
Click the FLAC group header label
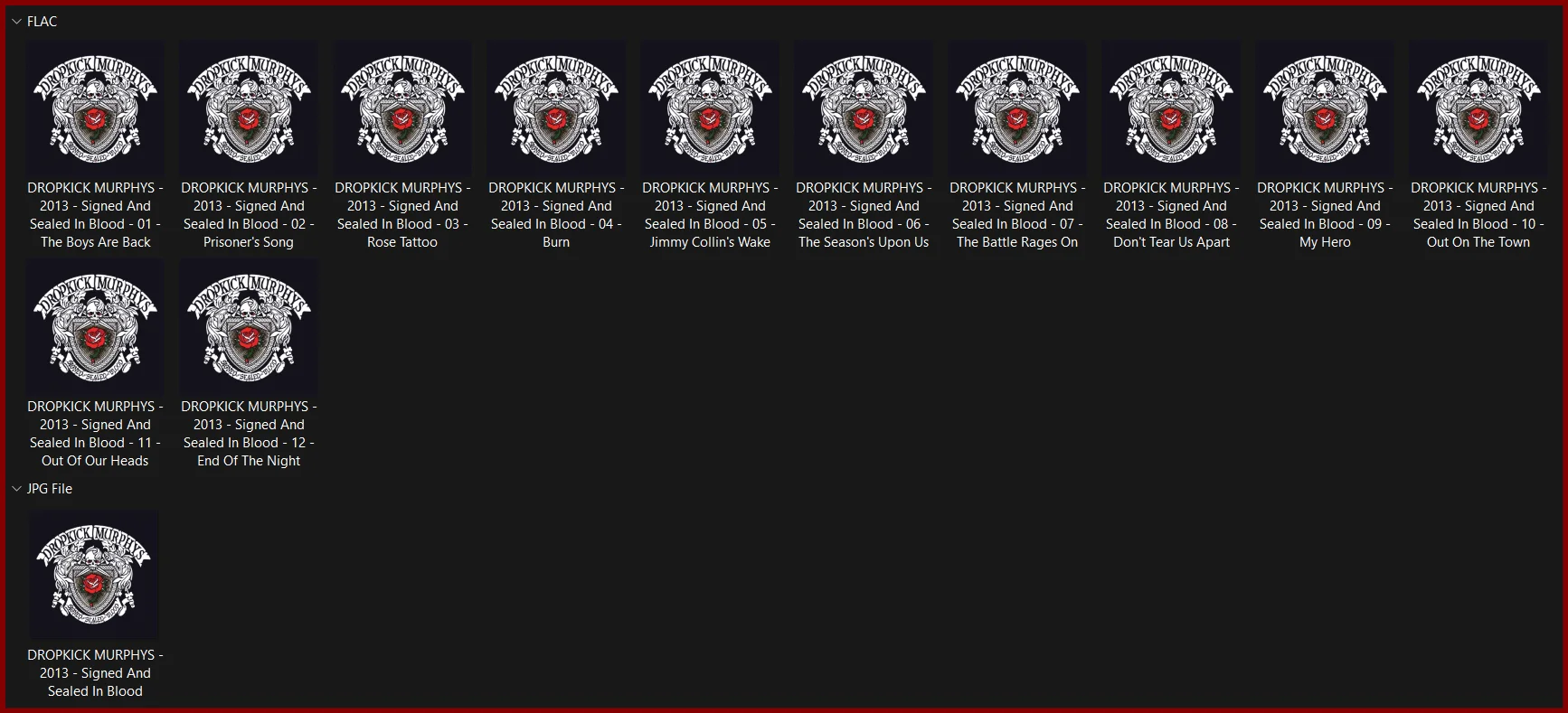pos(42,22)
